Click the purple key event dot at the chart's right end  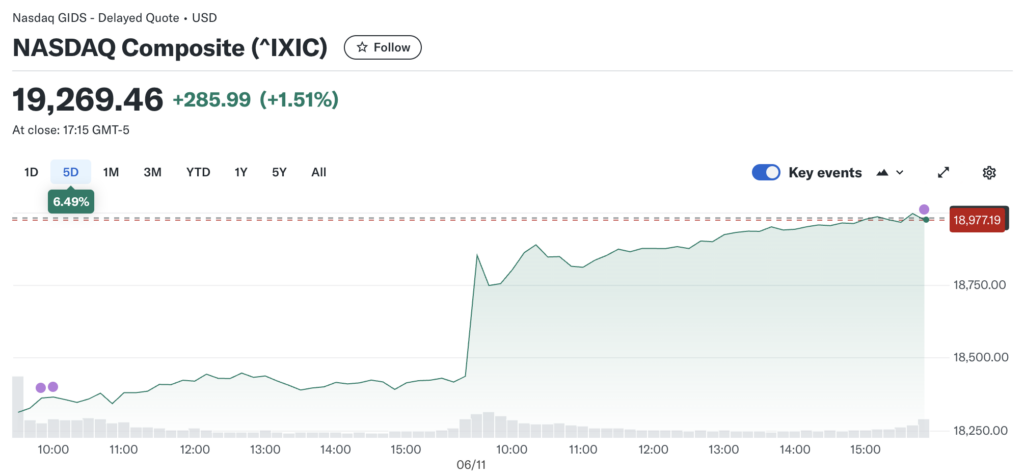pos(924,209)
